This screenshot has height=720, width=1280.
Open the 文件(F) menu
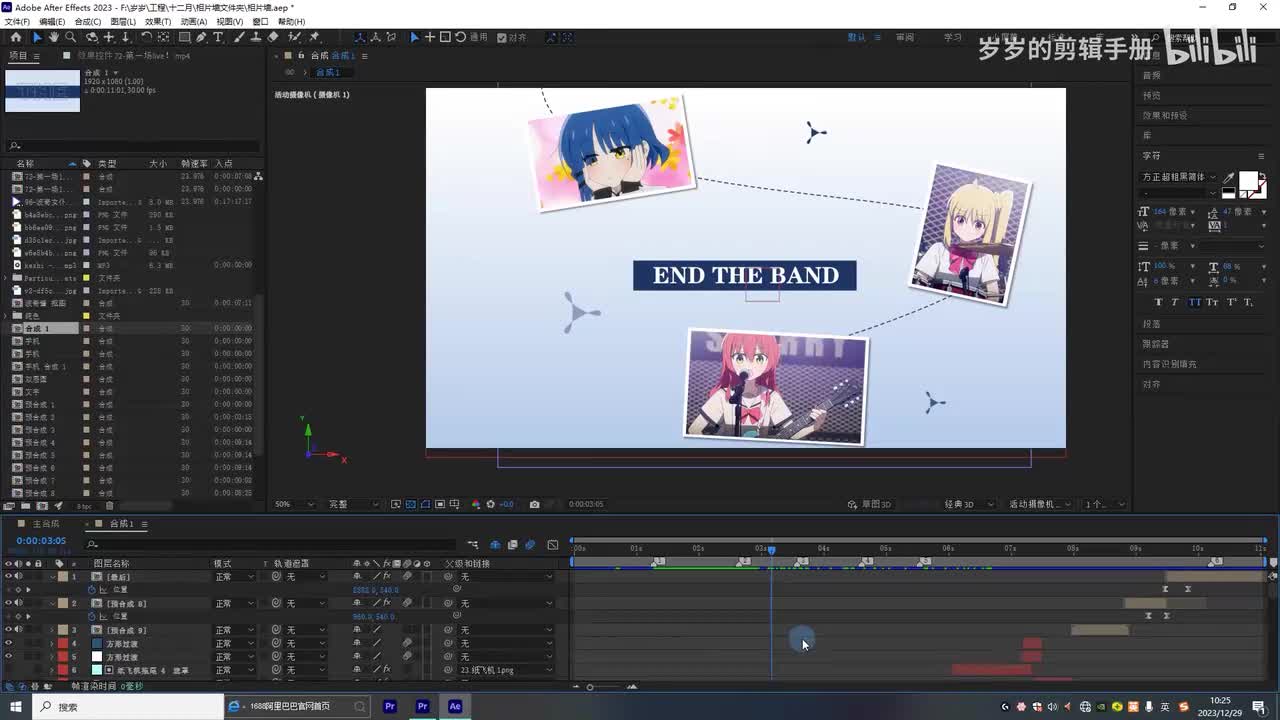pyautogui.click(x=17, y=21)
